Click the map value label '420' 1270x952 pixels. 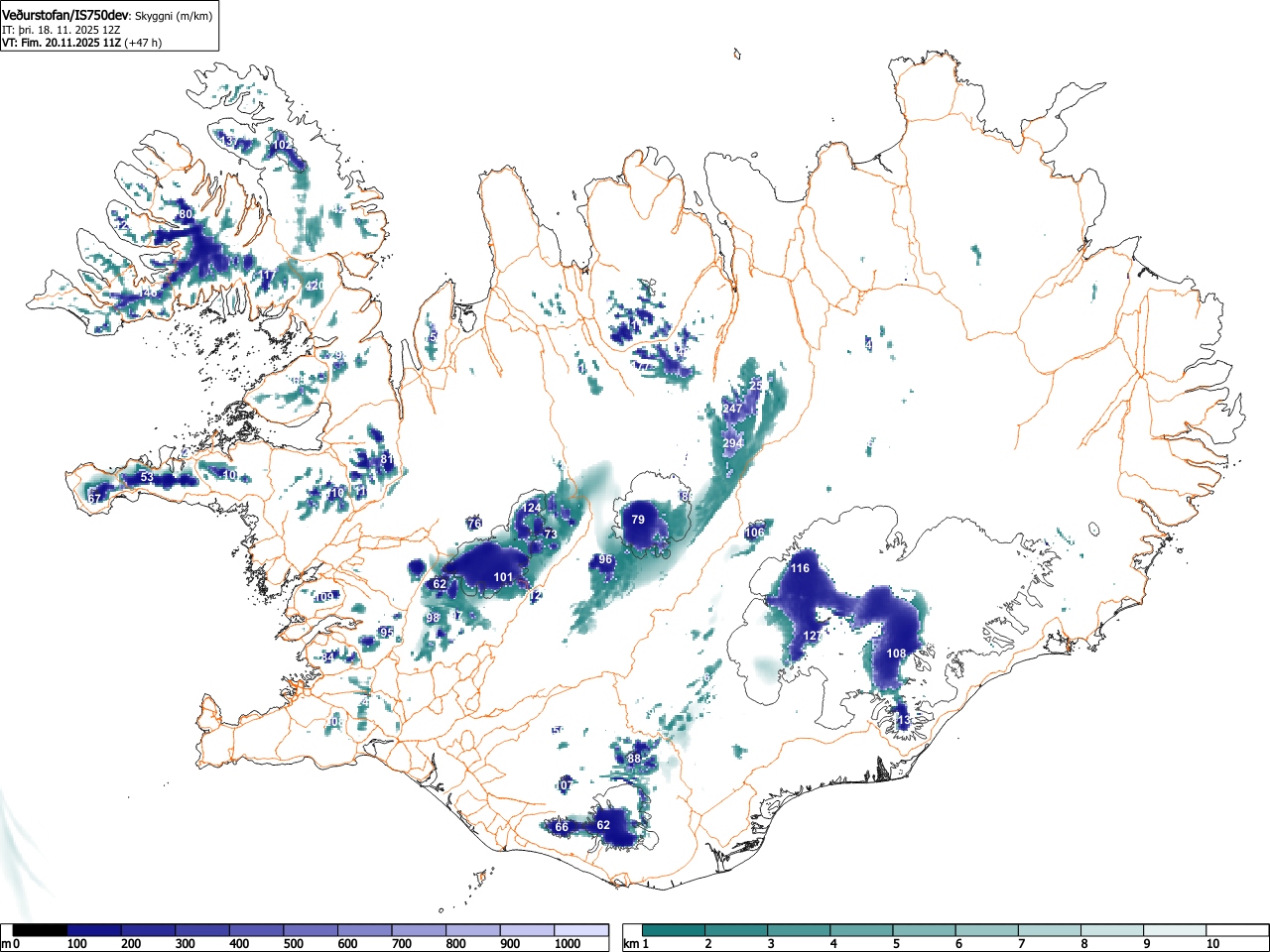coord(315,286)
